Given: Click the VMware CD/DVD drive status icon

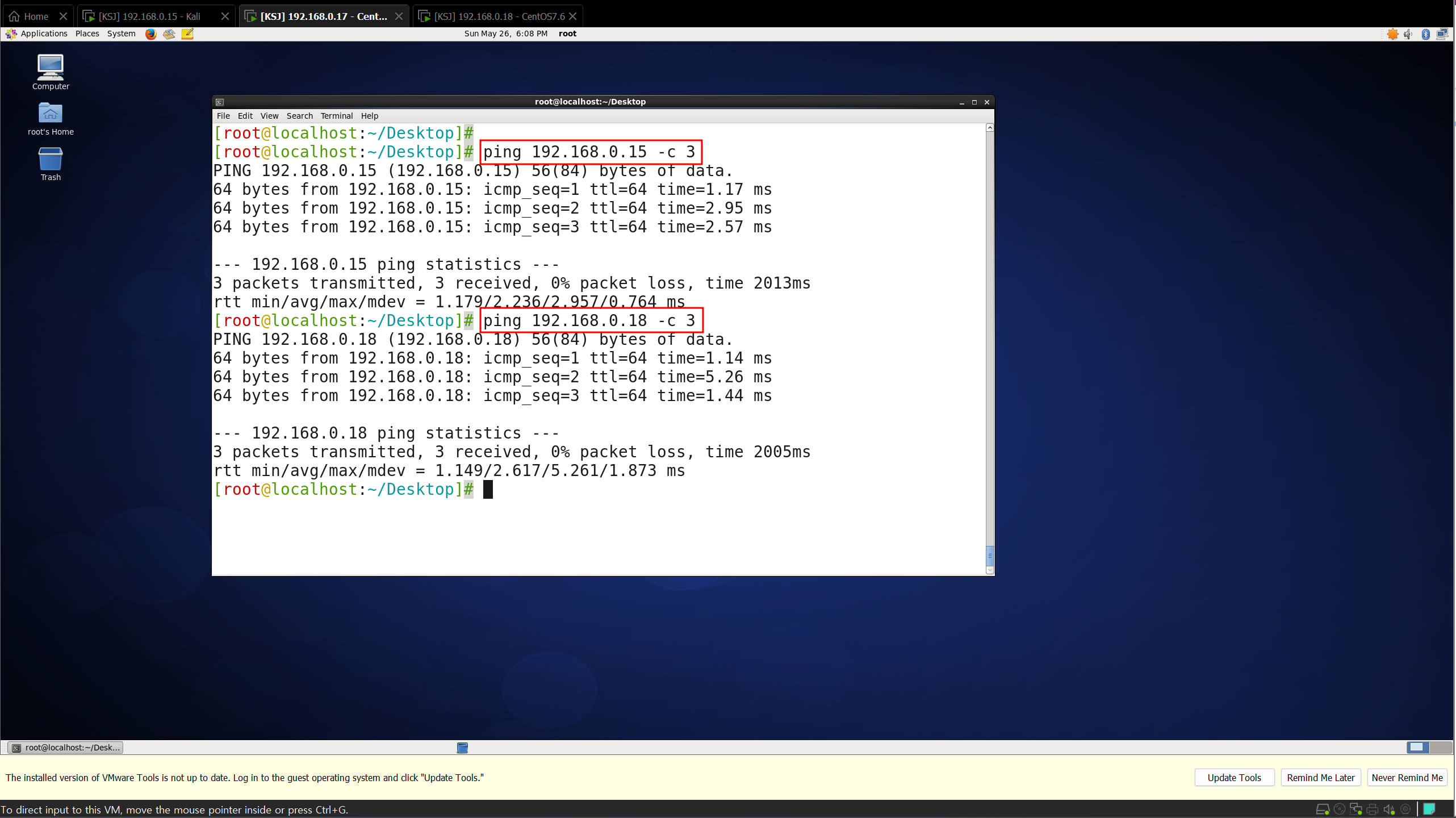Looking at the screenshot, I should coord(1339,809).
